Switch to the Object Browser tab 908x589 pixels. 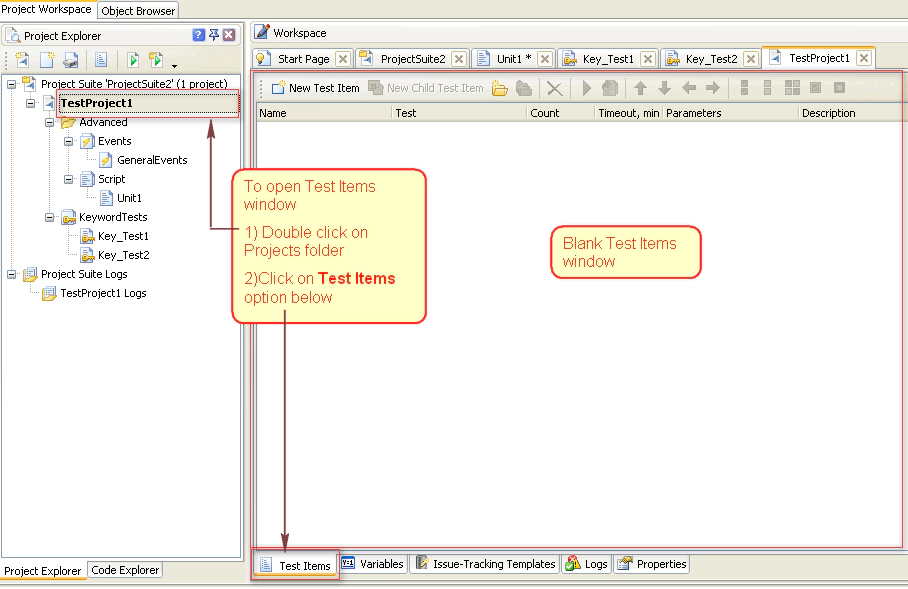[x=138, y=11]
